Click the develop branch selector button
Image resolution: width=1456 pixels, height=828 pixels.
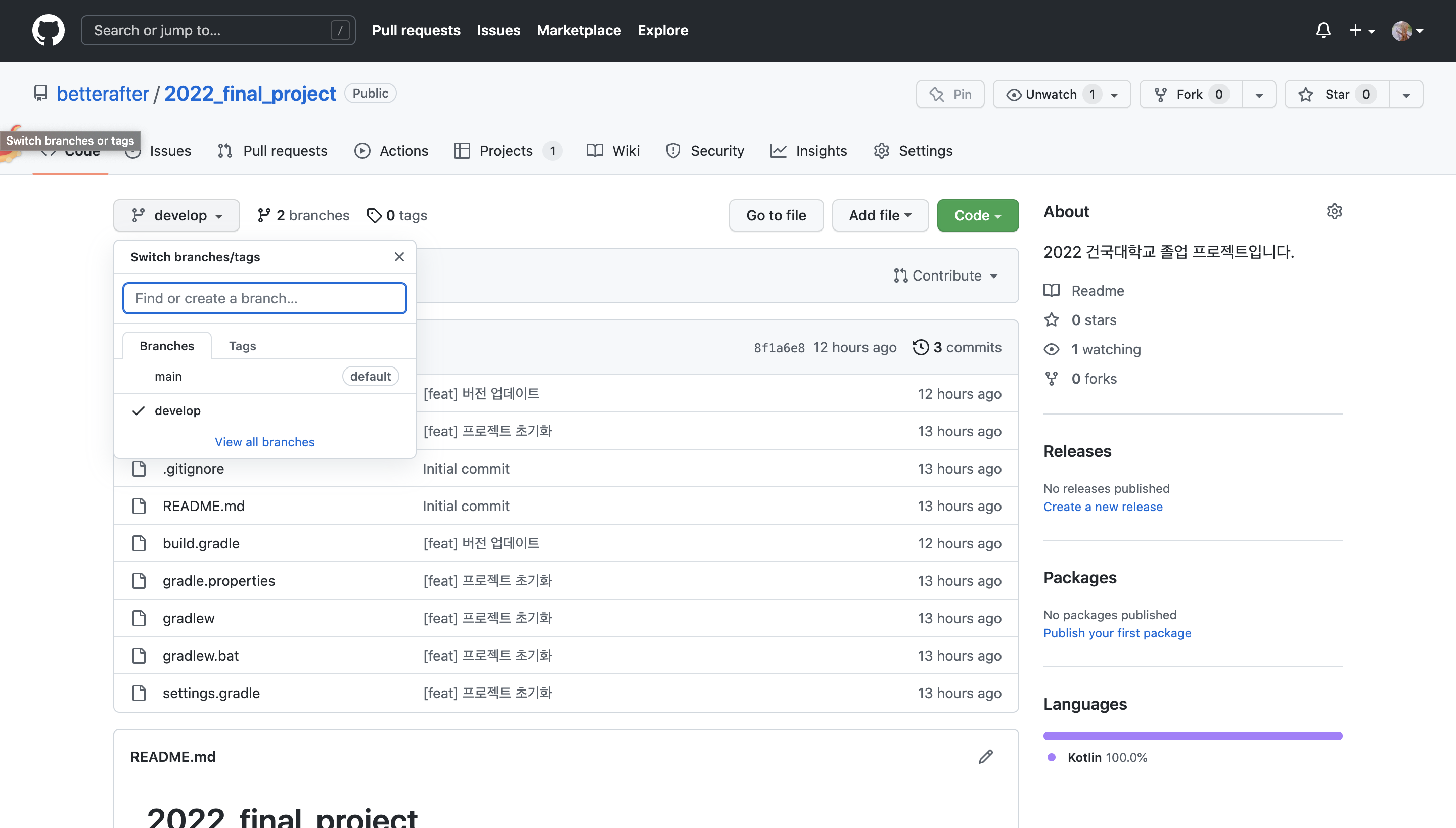(x=176, y=215)
